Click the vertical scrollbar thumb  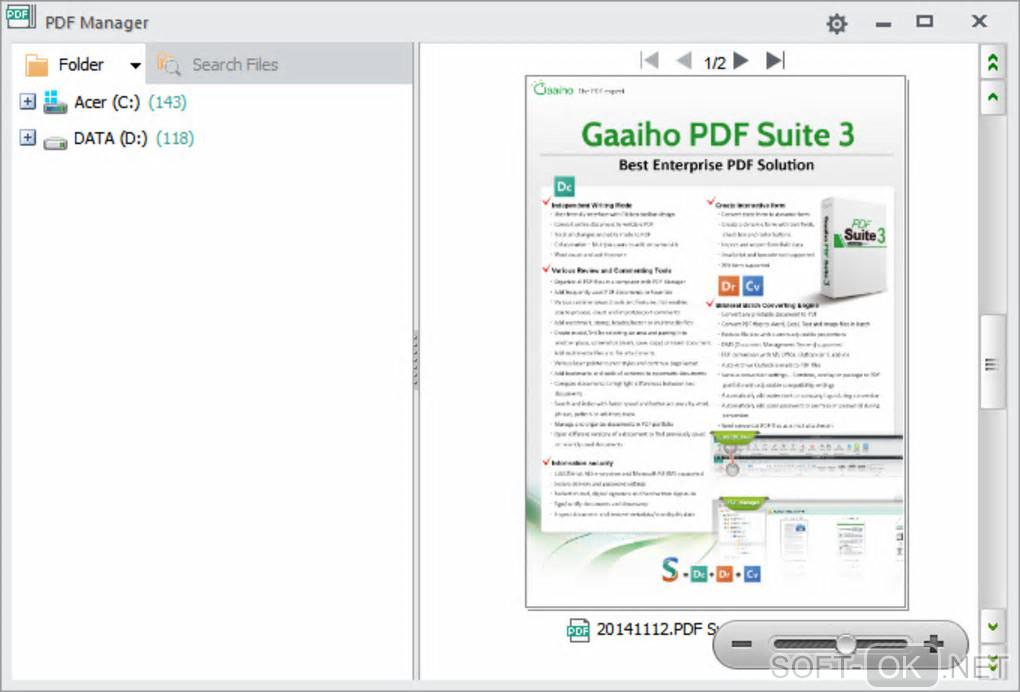pos(992,362)
